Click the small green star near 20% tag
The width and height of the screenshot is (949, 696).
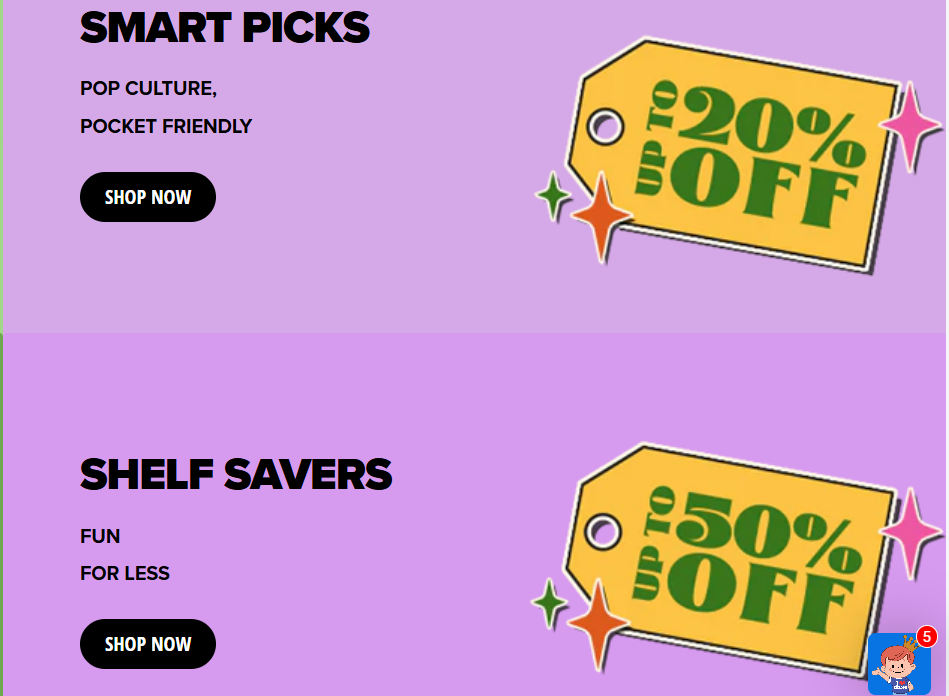553,195
